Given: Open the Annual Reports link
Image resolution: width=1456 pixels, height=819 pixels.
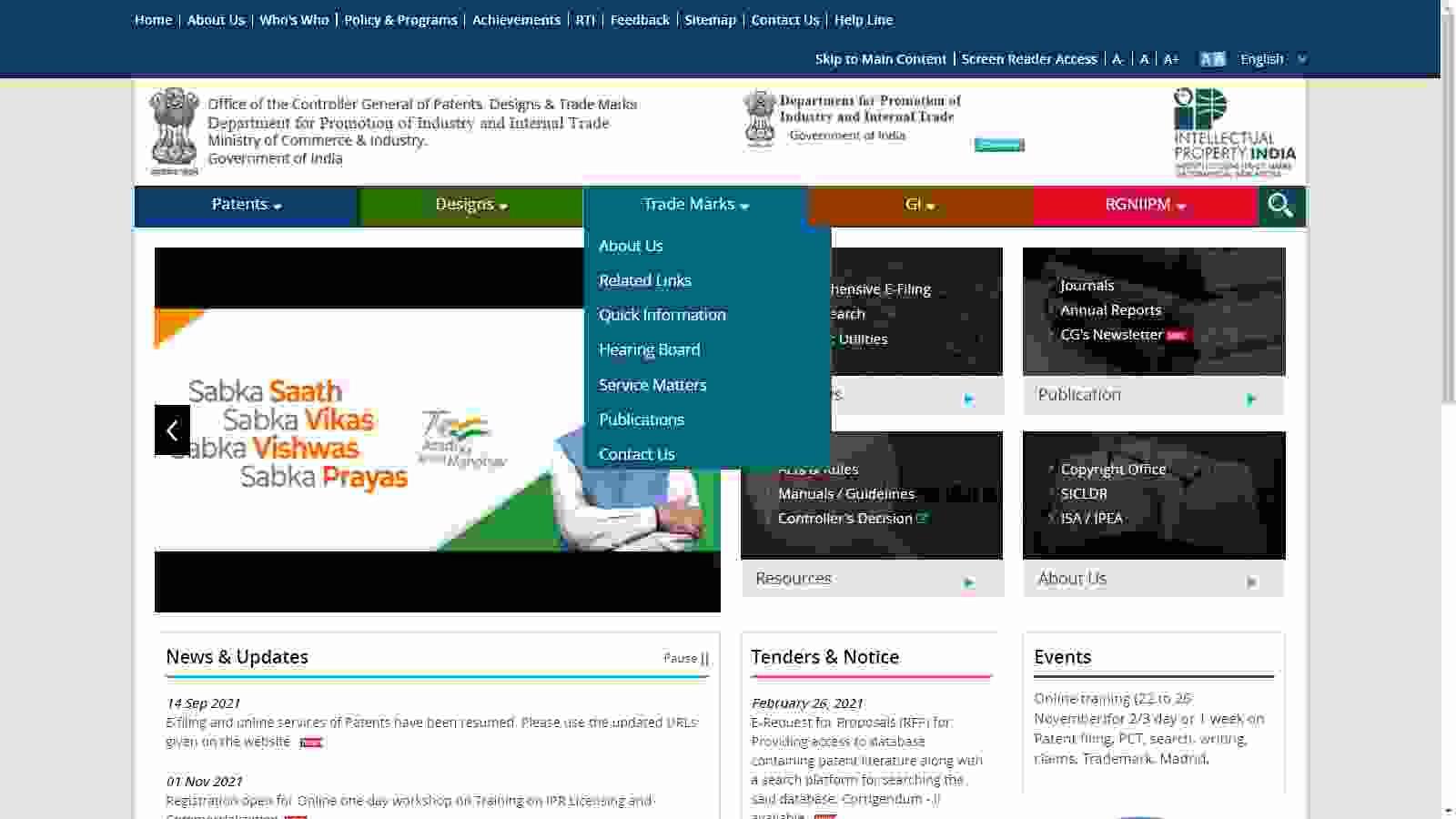Looking at the screenshot, I should click(1110, 310).
